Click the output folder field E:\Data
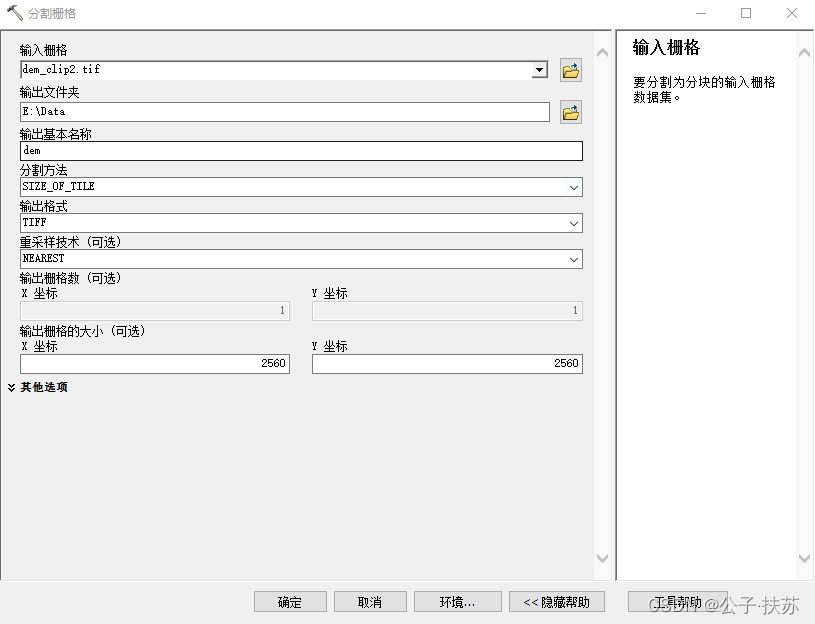Screen dimensions: 815x624 pos(285,112)
